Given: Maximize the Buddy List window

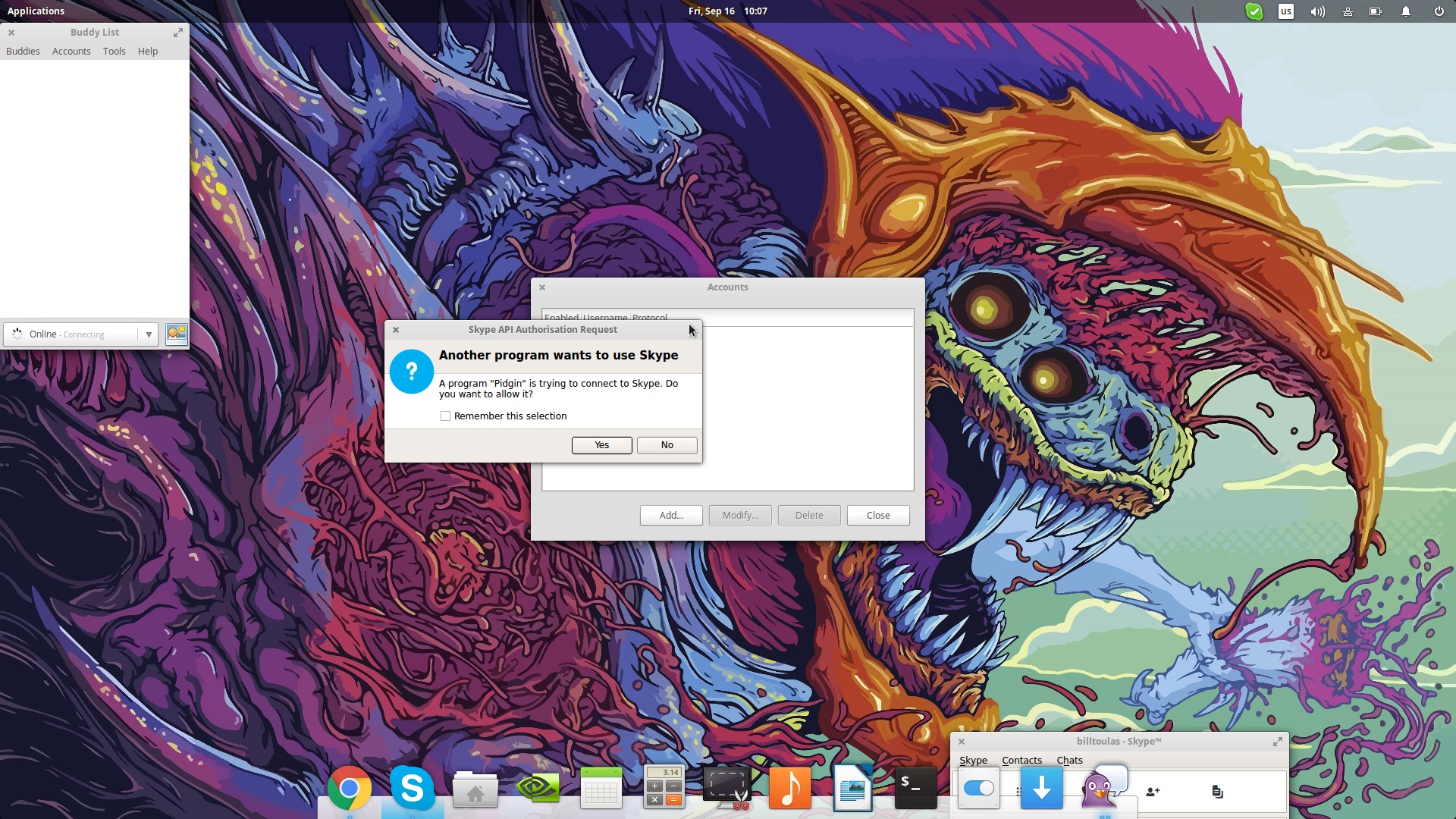Looking at the screenshot, I should [x=177, y=33].
